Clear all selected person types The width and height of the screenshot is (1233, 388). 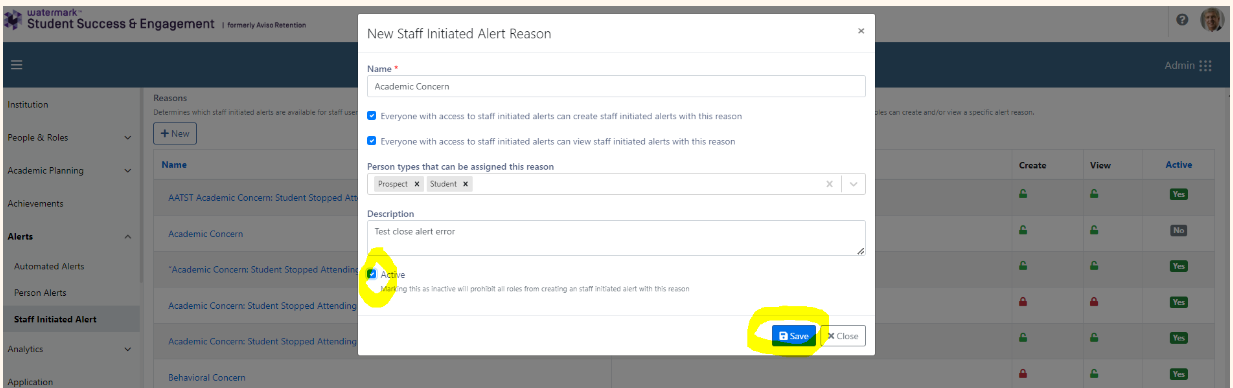pos(829,184)
